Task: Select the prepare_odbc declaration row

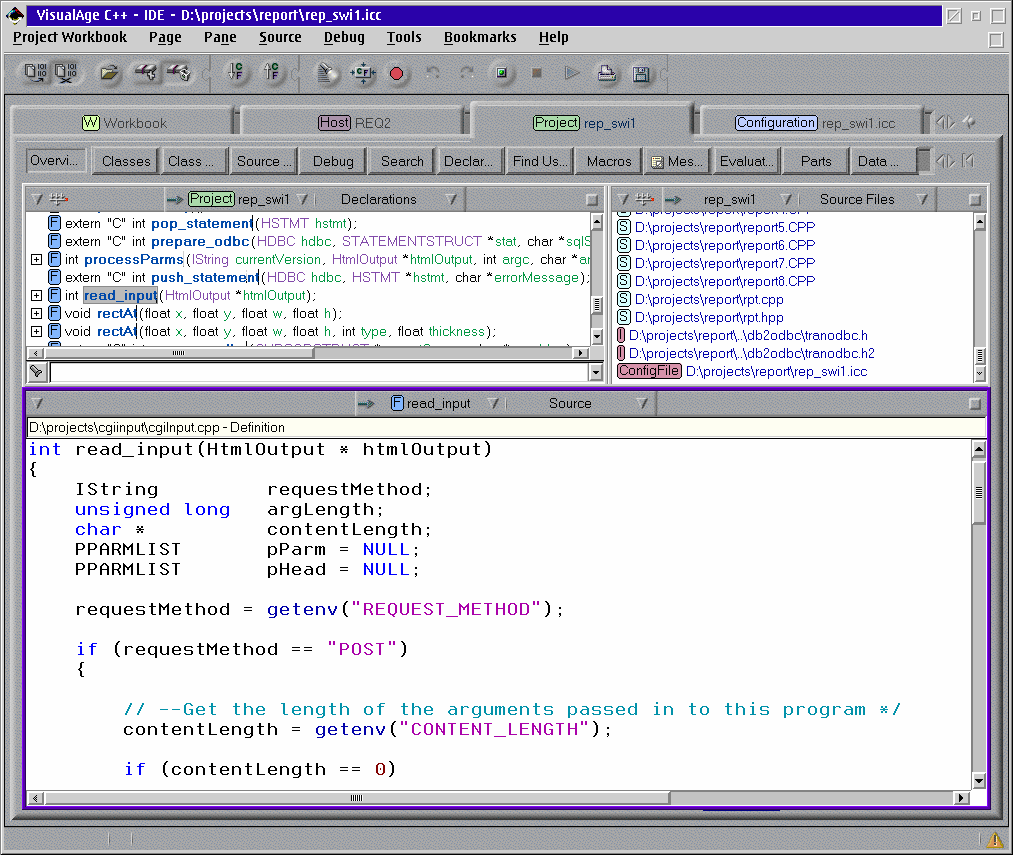Action: click(319, 241)
